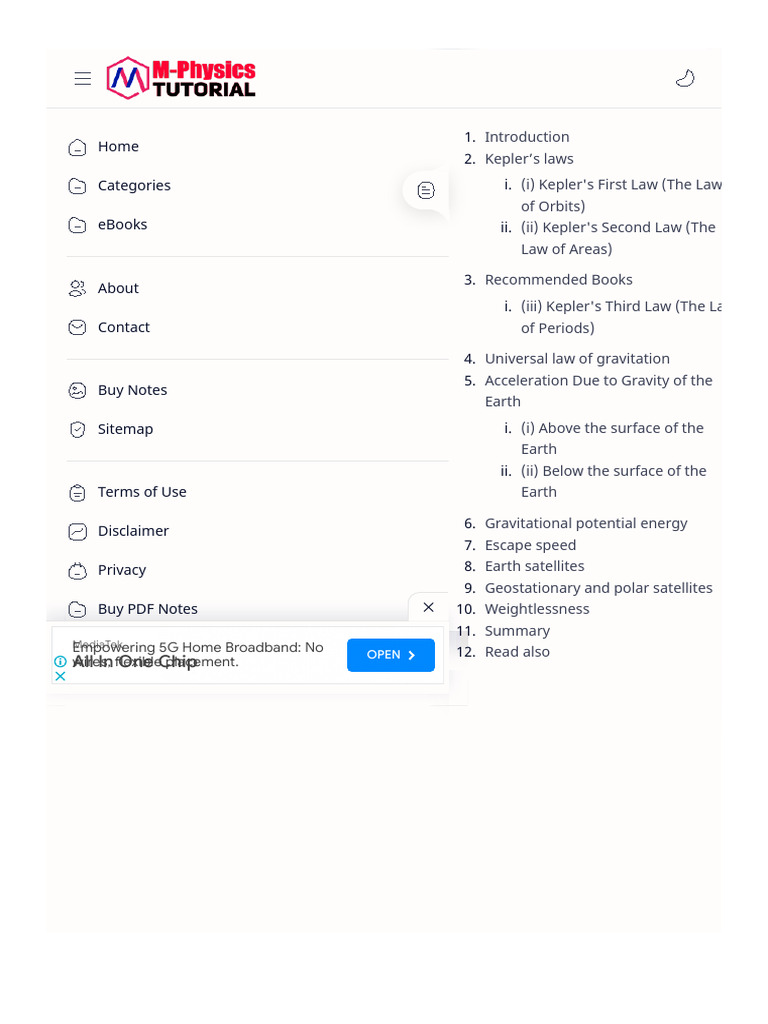Open Buy Notes menu item
Viewport: 768px width, 1024px height.
pos(132,390)
